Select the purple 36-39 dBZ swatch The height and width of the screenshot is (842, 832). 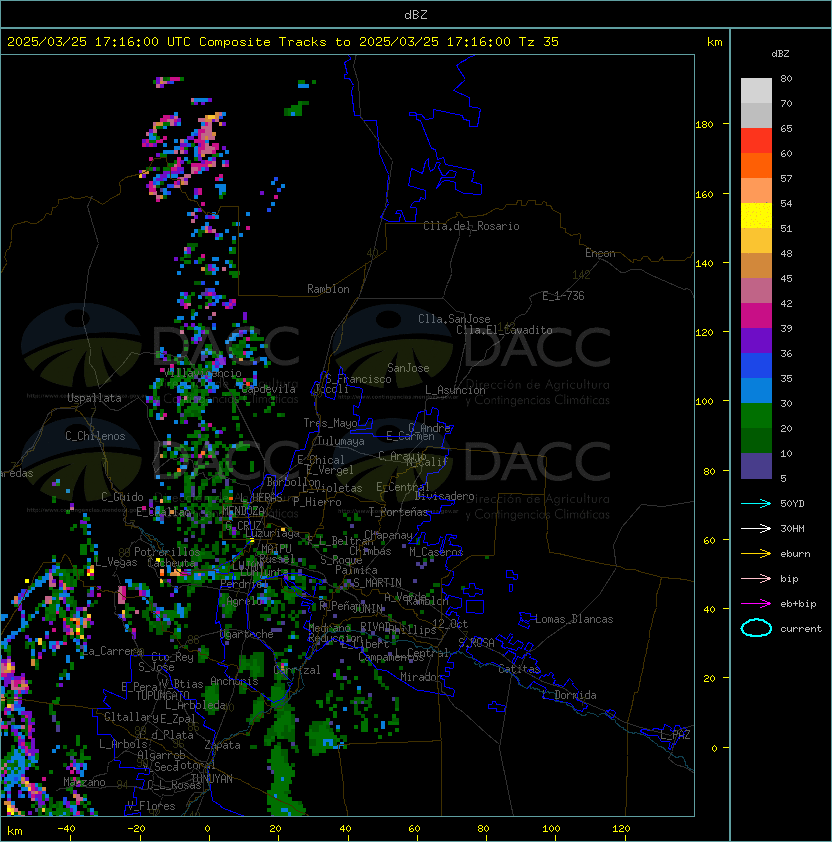pyautogui.click(x=756, y=340)
